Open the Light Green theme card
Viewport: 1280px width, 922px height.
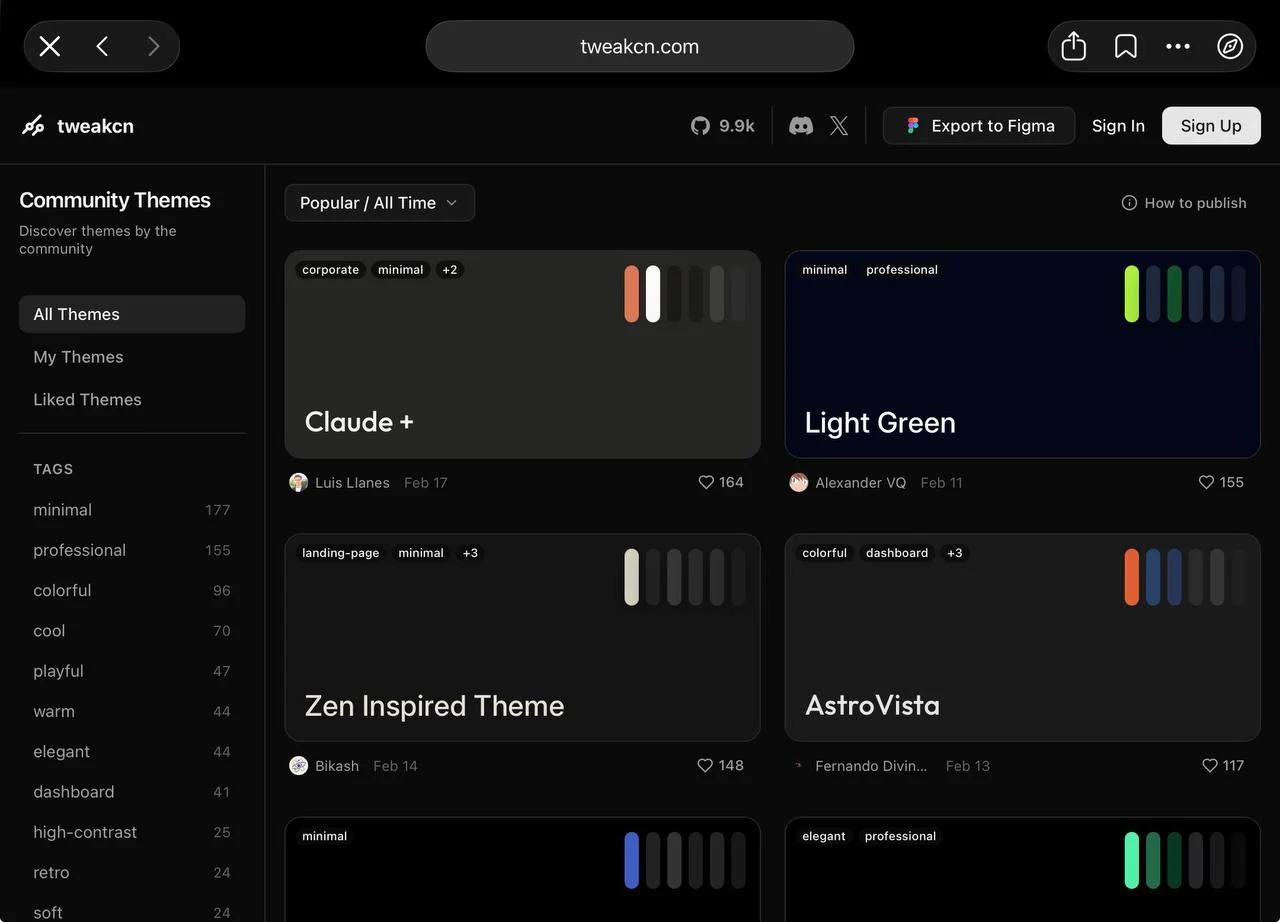click(1023, 354)
